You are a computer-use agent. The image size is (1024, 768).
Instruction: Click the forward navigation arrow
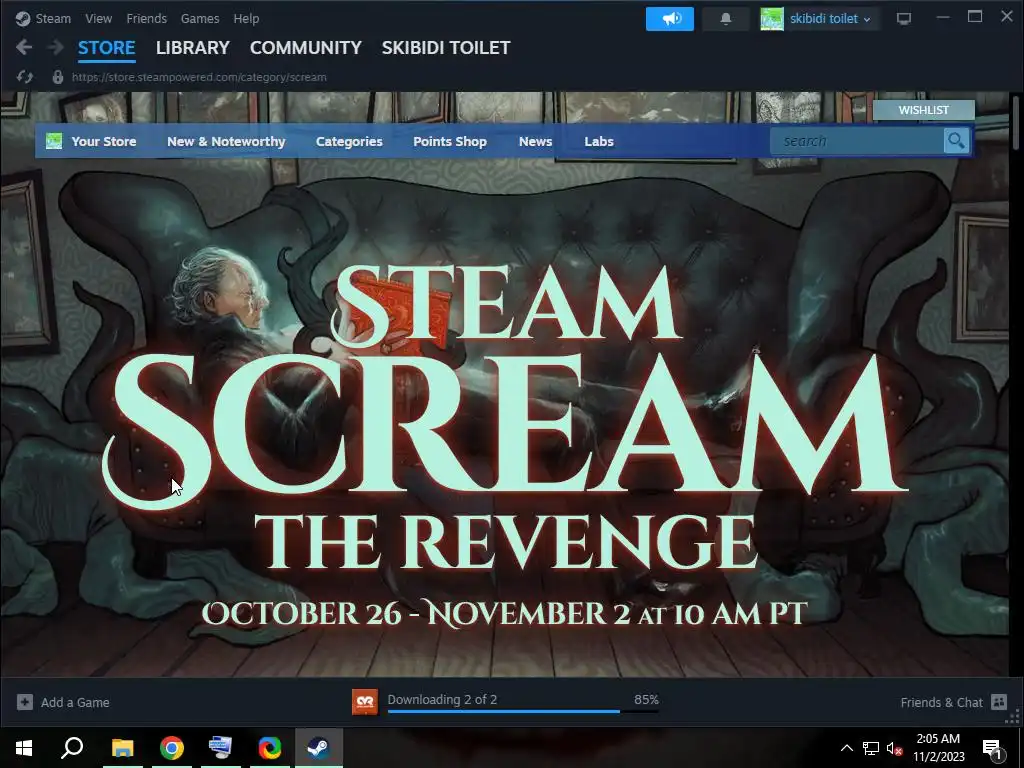[x=56, y=47]
